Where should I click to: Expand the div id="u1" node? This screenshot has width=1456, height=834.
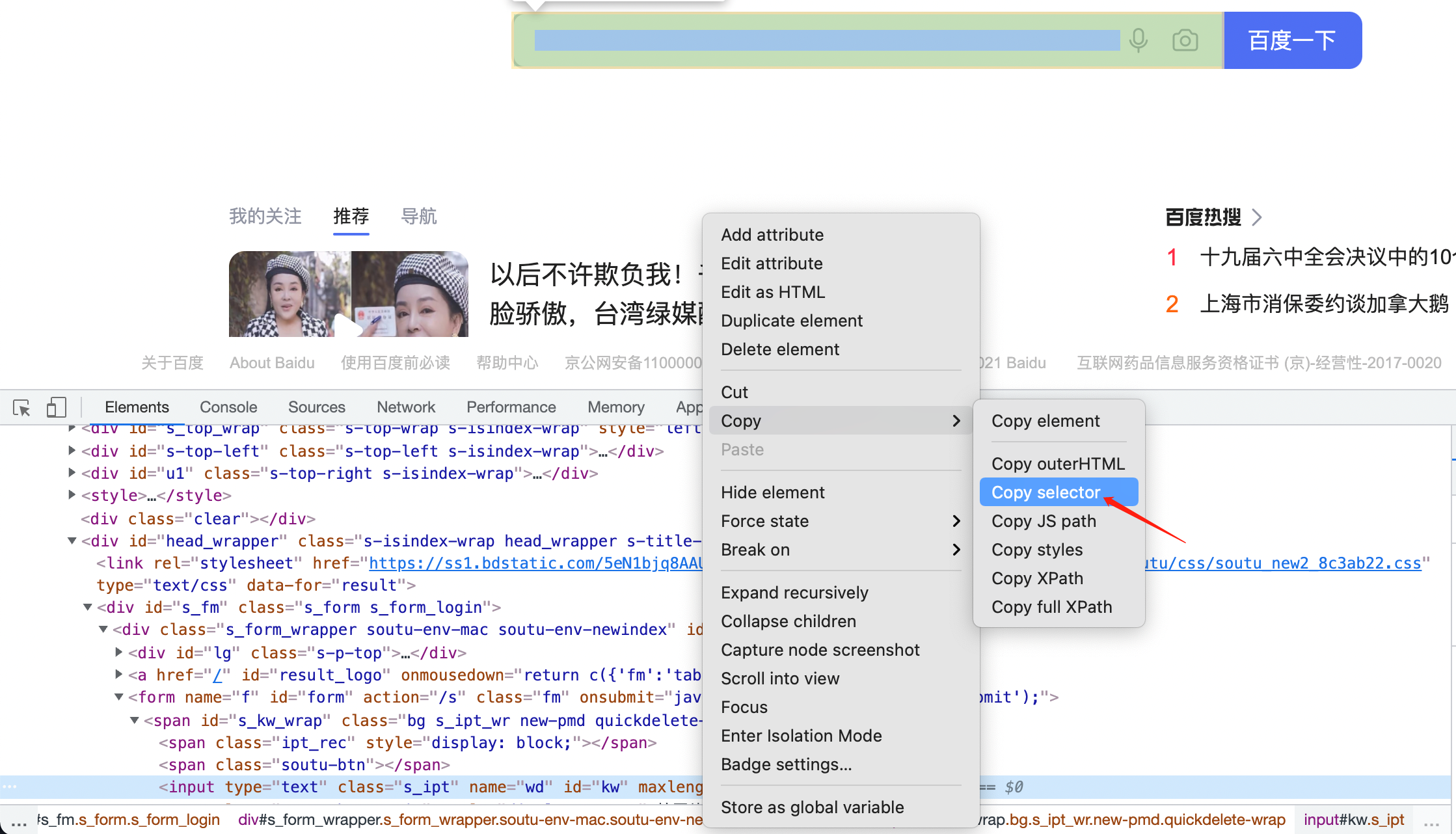[x=72, y=472]
